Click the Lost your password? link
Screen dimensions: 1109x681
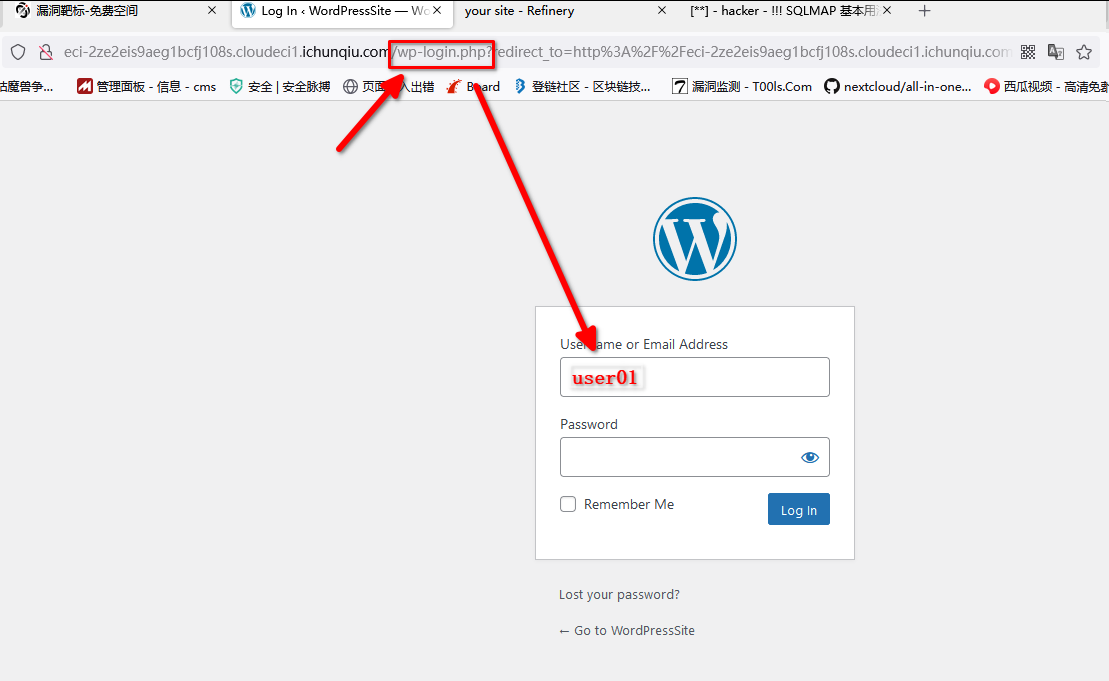pyautogui.click(x=619, y=594)
